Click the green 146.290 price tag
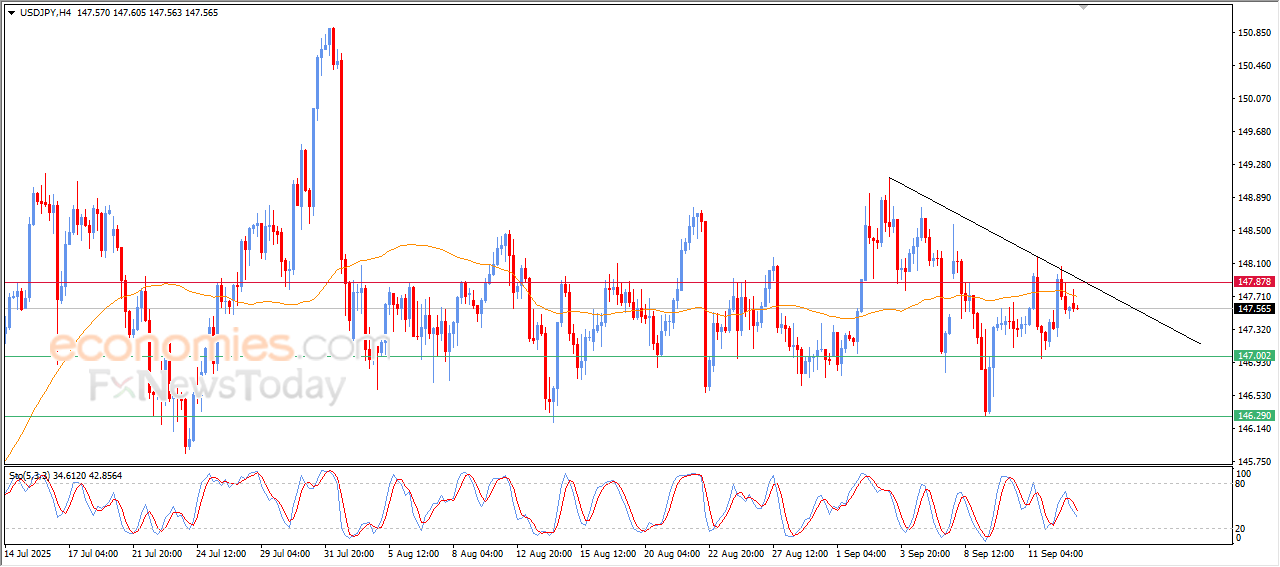 point(1254,415)
